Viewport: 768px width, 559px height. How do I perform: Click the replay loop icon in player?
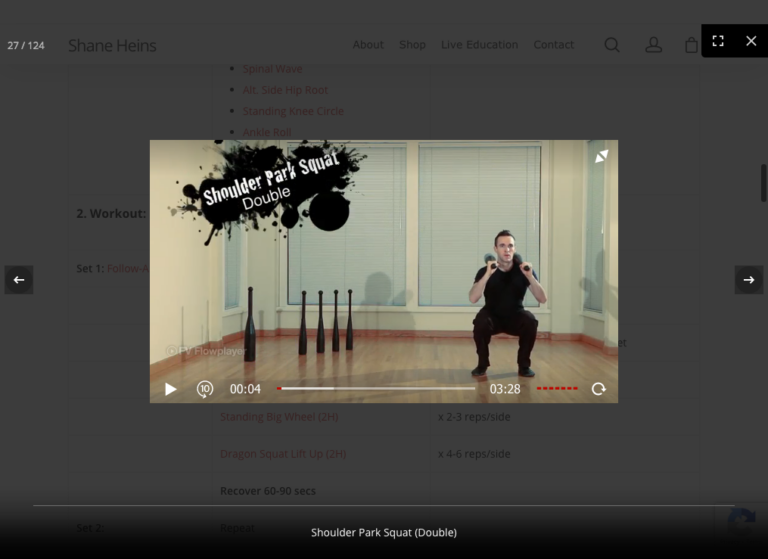tap(599, 389)
